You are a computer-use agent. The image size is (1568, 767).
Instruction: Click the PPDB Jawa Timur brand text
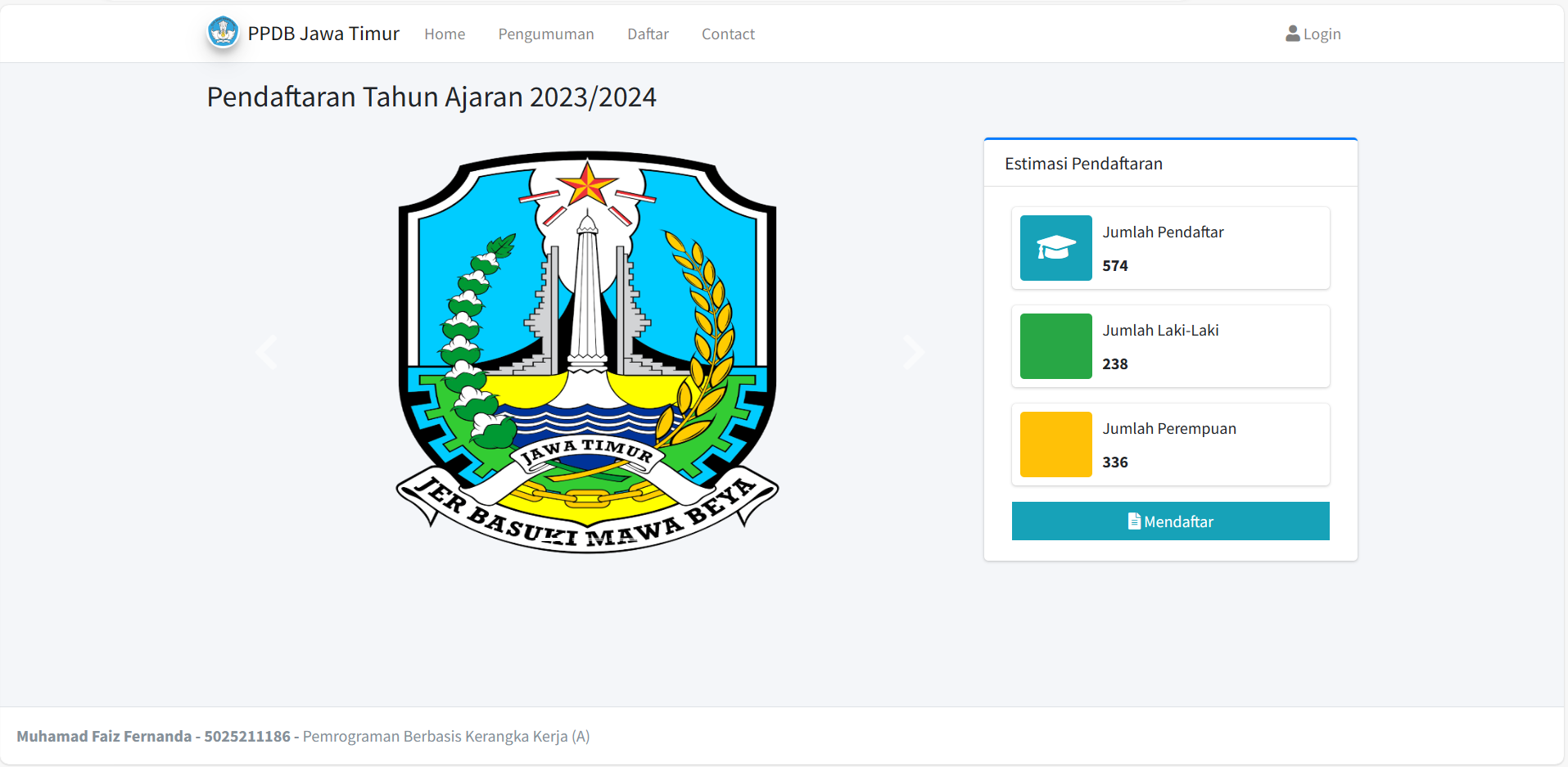323,34
